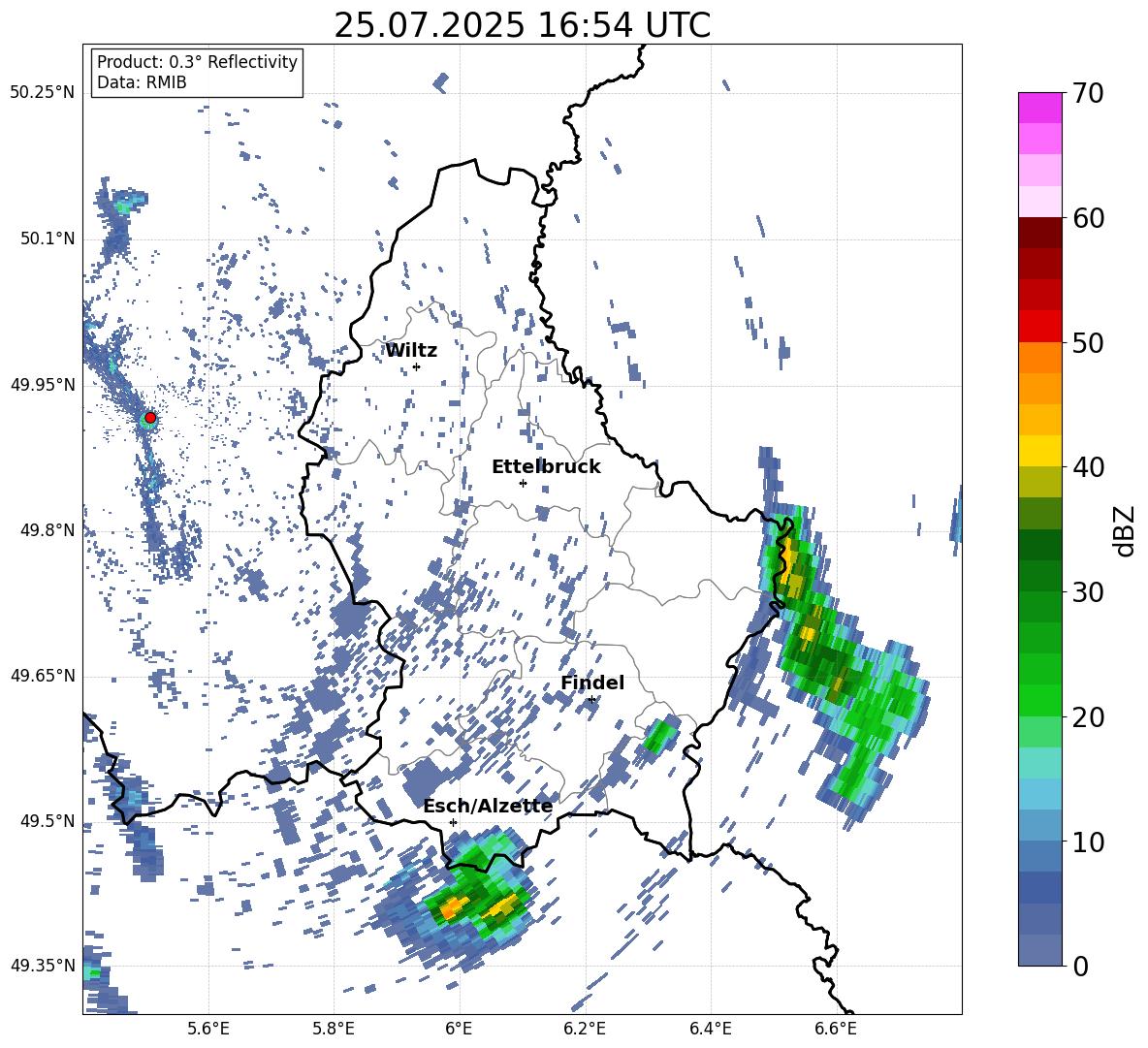Click the colorbar value 0

pyautogui.click(x=1080, y=966)
